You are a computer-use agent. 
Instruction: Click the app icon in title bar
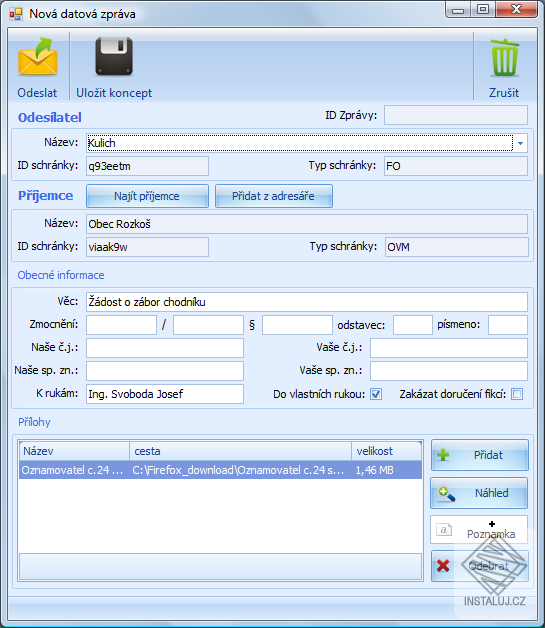pyautogui.click(x=16, y=14)
